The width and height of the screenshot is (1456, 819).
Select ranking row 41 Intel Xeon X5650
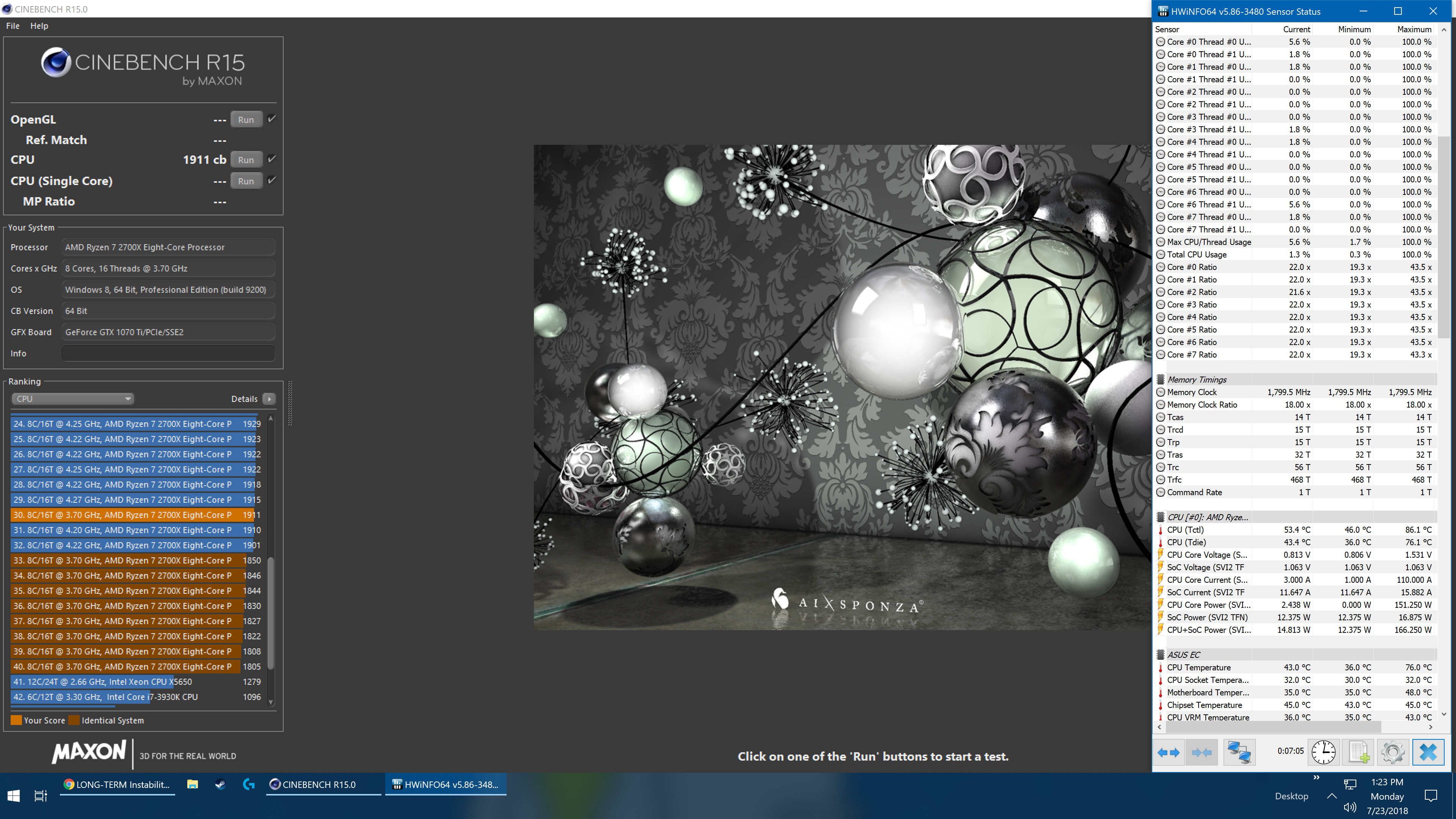coord(136,682)
